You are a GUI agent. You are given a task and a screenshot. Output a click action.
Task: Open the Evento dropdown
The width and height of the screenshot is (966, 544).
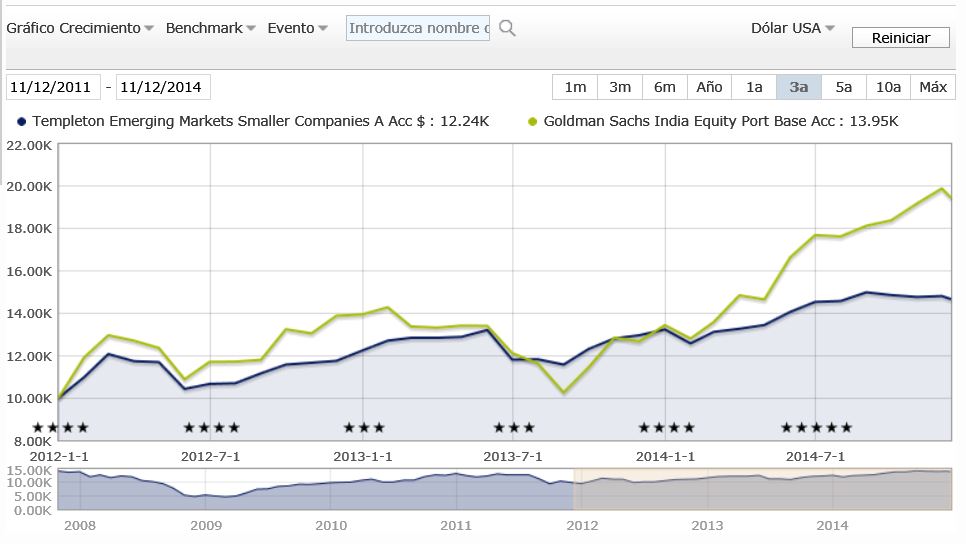(298, 28)
